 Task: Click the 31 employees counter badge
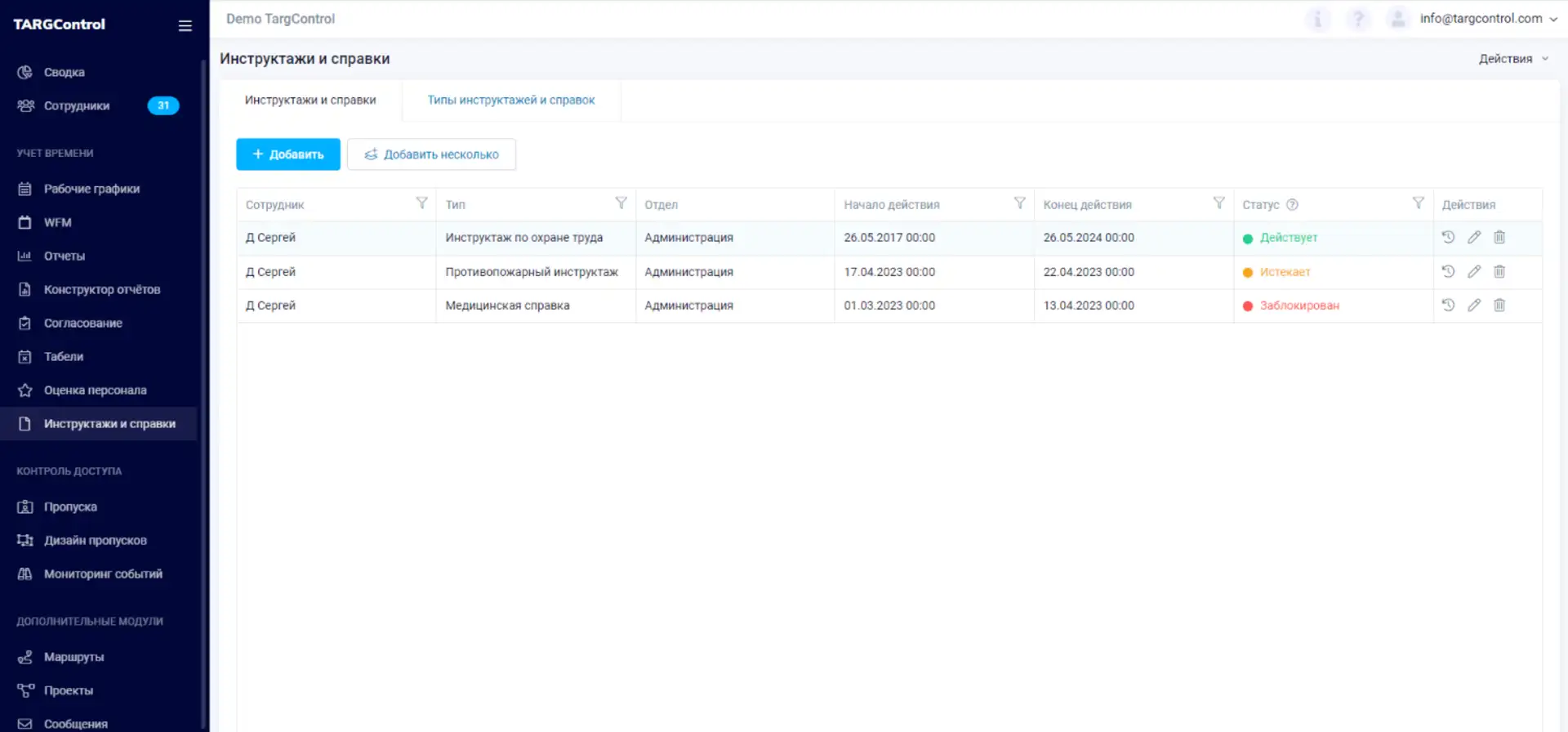tap(163, 105)
